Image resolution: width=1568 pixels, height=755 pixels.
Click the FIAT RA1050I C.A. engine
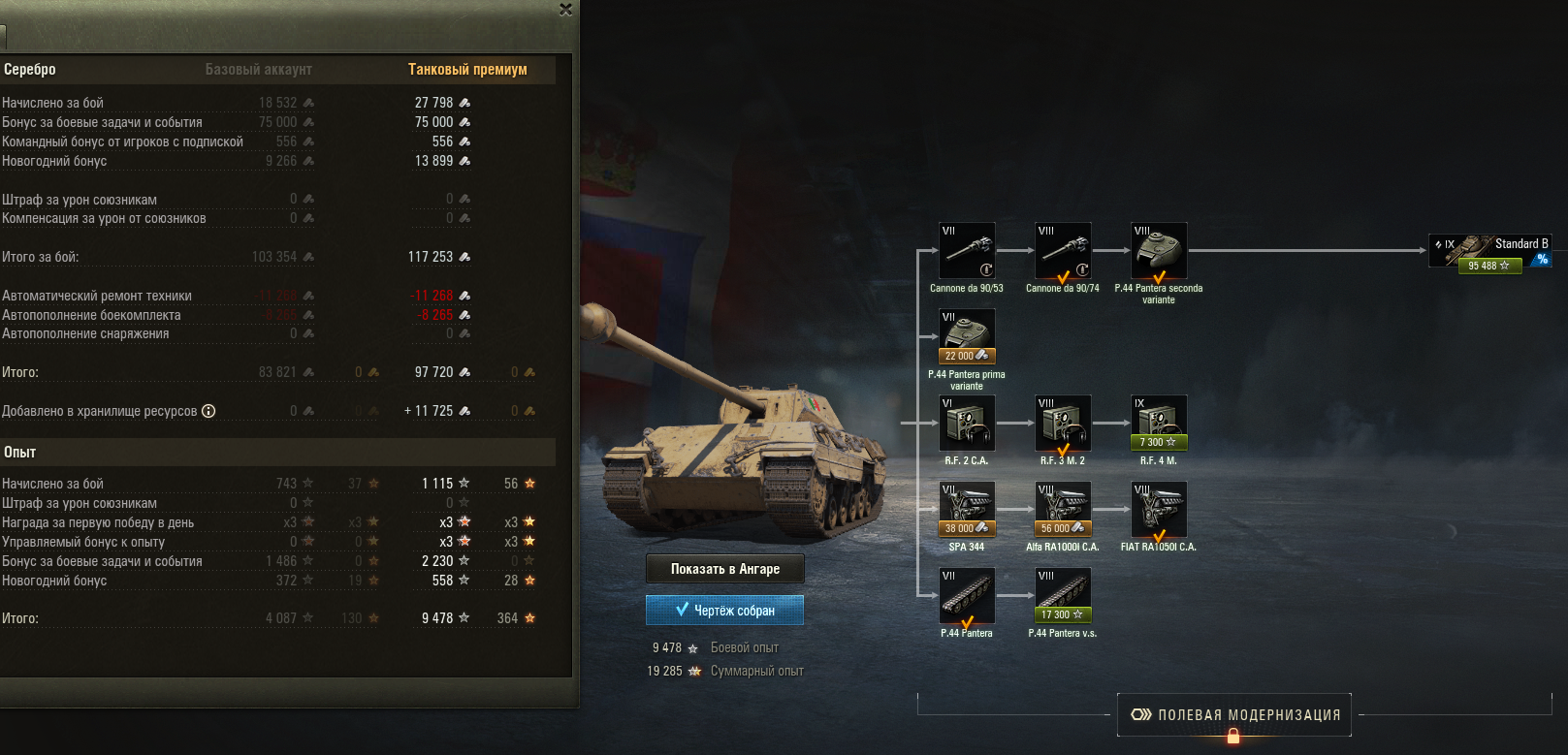pyautogui.click(x=1159, y=510)
